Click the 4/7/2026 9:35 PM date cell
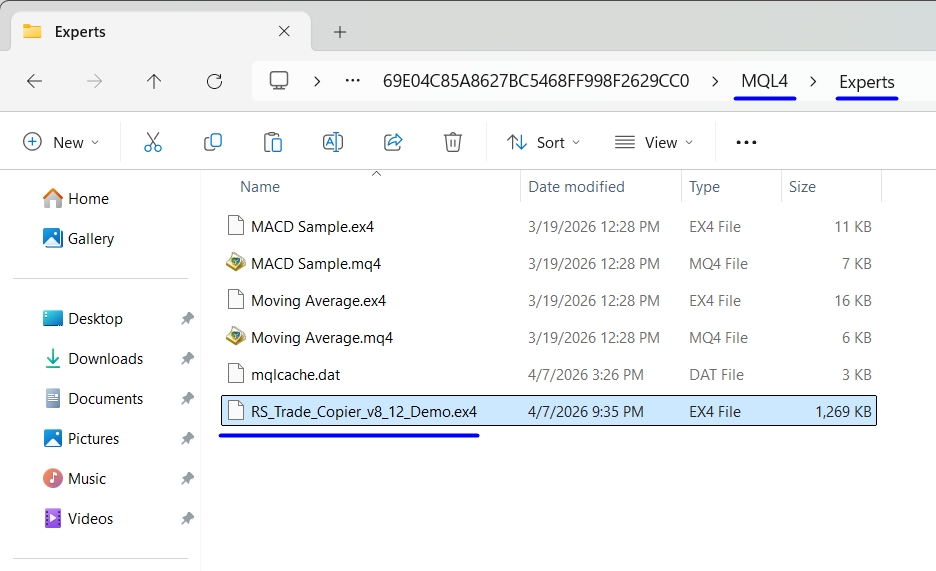This screenshot has width=936, height=571. 586,412
